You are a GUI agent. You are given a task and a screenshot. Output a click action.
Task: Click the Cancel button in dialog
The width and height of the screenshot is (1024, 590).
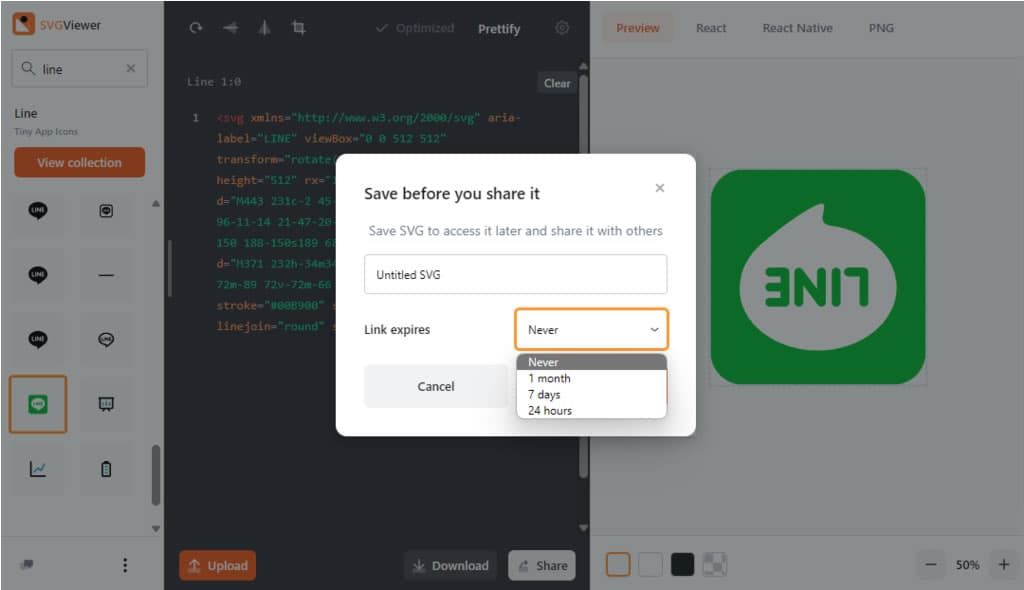pyautogui.click(x=436, y=386)
